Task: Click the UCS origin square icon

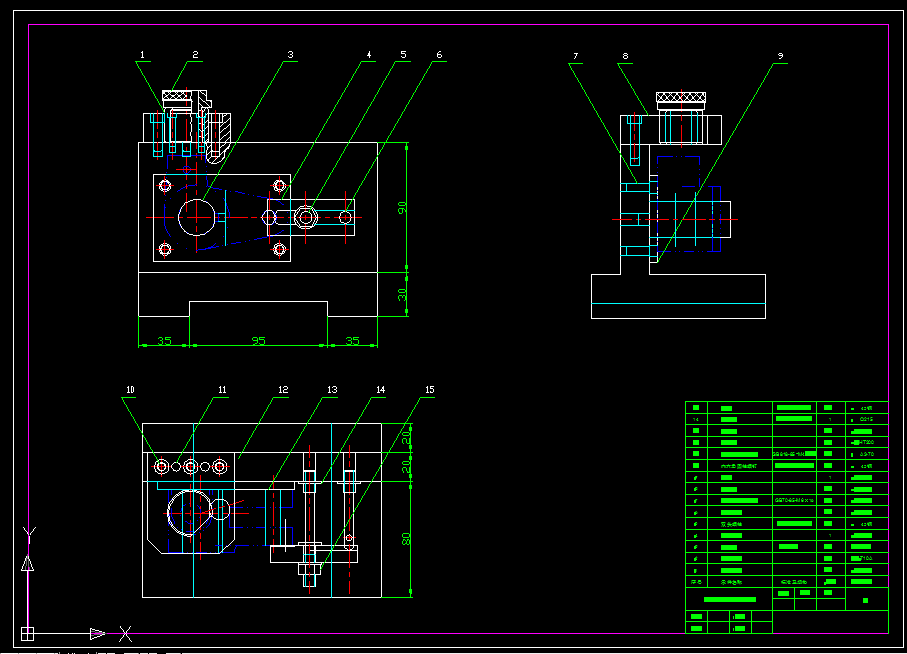Action: point(27,634)
